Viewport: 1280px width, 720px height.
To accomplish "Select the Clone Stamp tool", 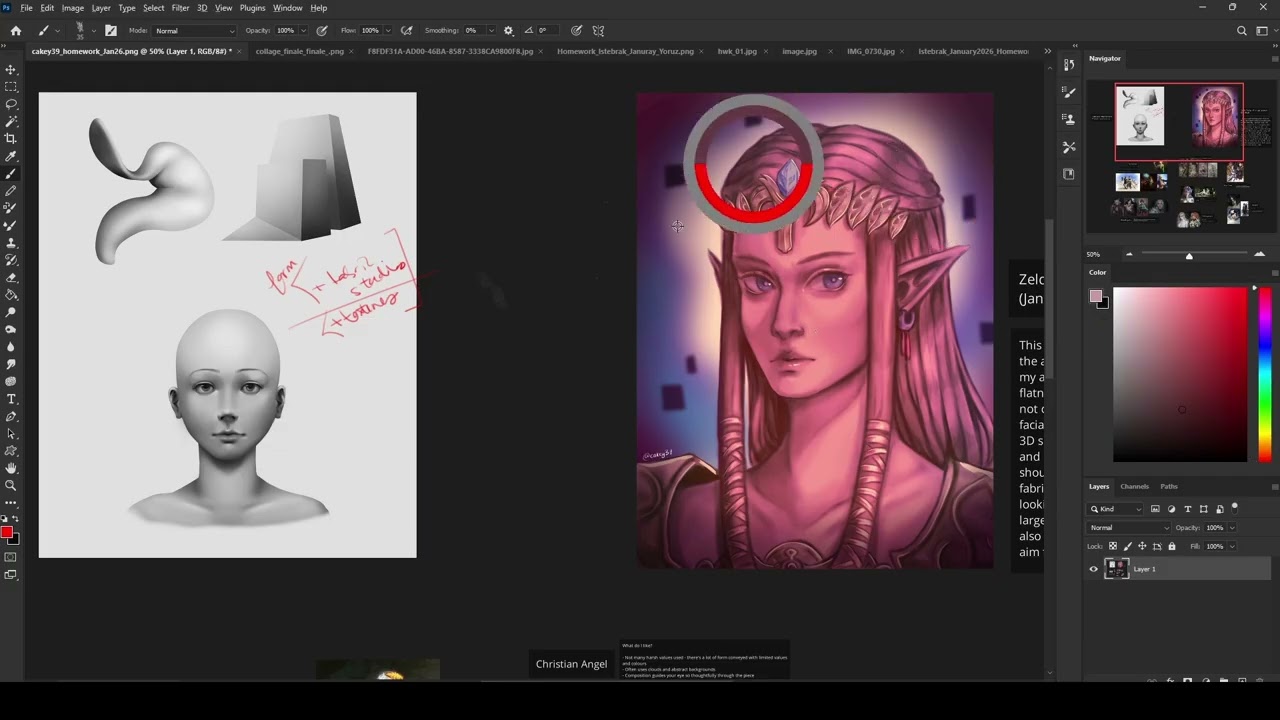I will (11, 243).
